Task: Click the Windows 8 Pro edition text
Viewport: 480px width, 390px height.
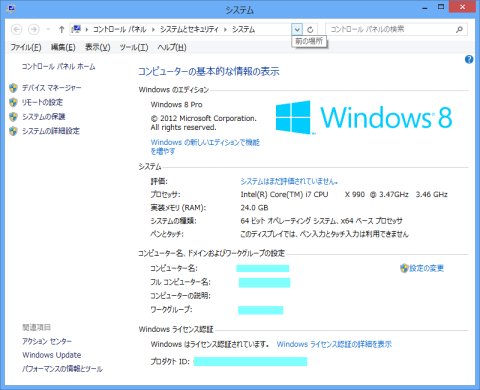Action: pos(176,105)
